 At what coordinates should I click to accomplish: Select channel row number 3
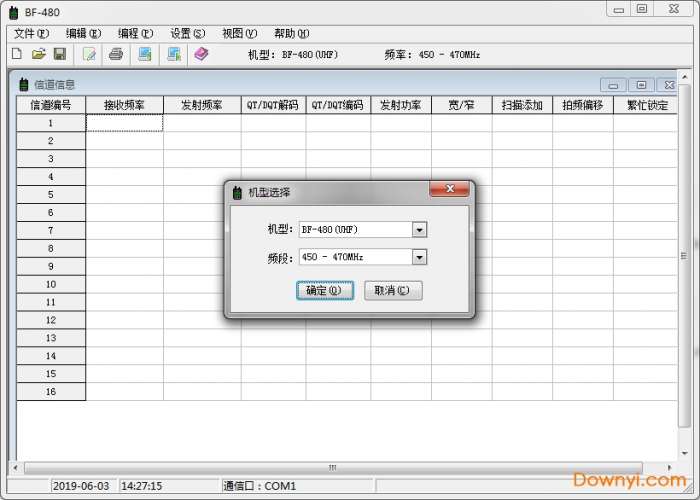(51, 159)
